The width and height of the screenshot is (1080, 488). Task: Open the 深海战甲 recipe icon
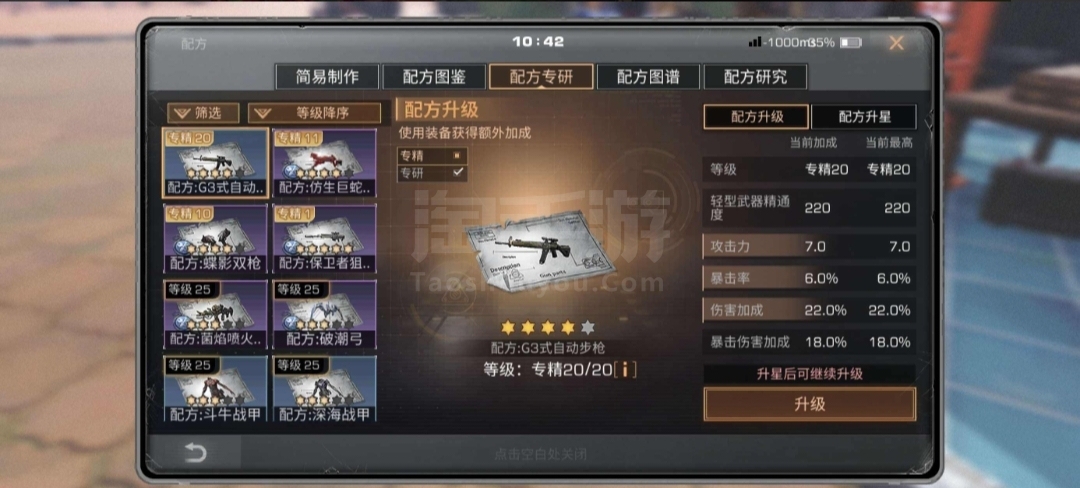[324, 388]
